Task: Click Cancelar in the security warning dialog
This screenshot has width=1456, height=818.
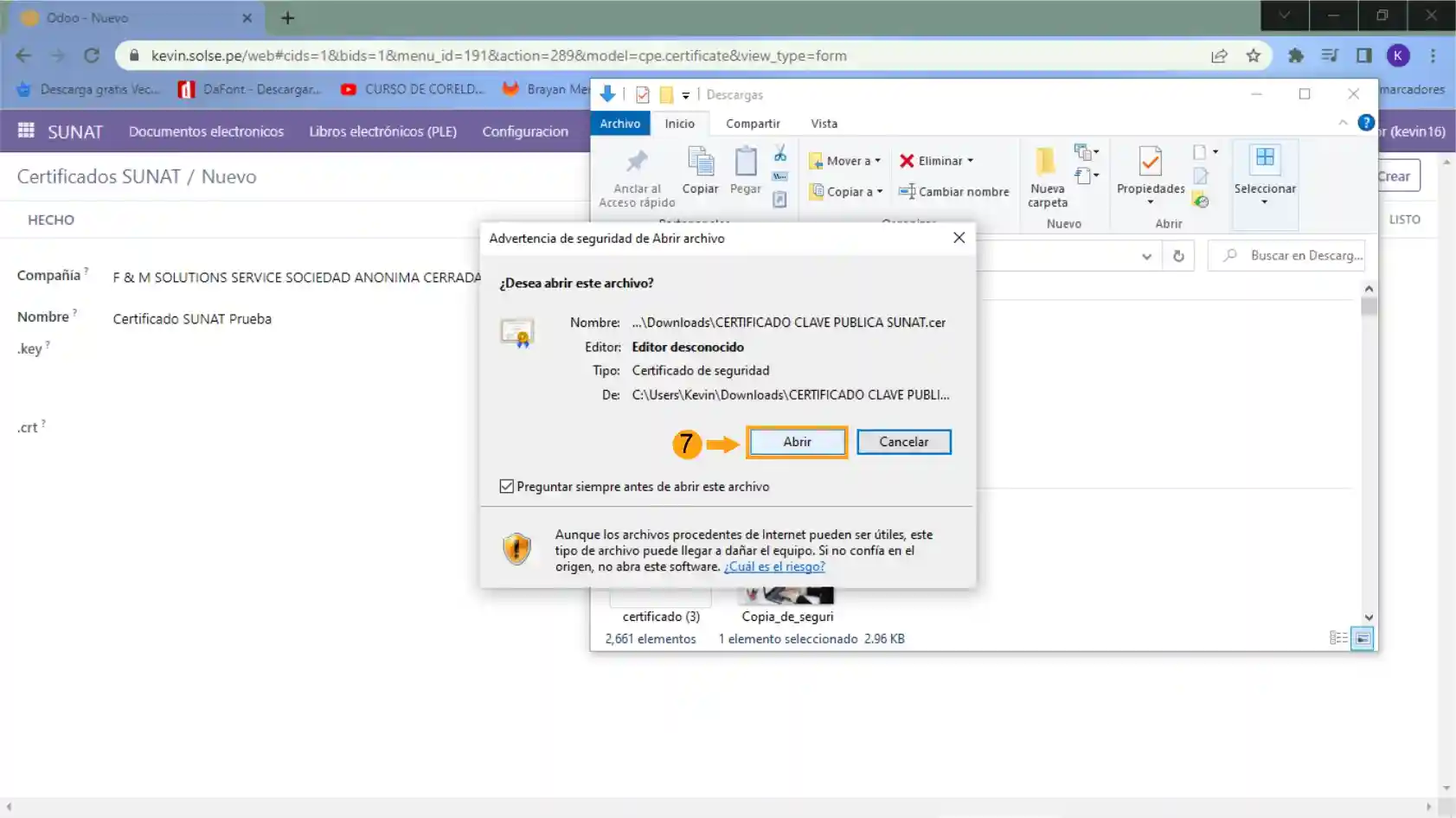Action: point(904,442)
